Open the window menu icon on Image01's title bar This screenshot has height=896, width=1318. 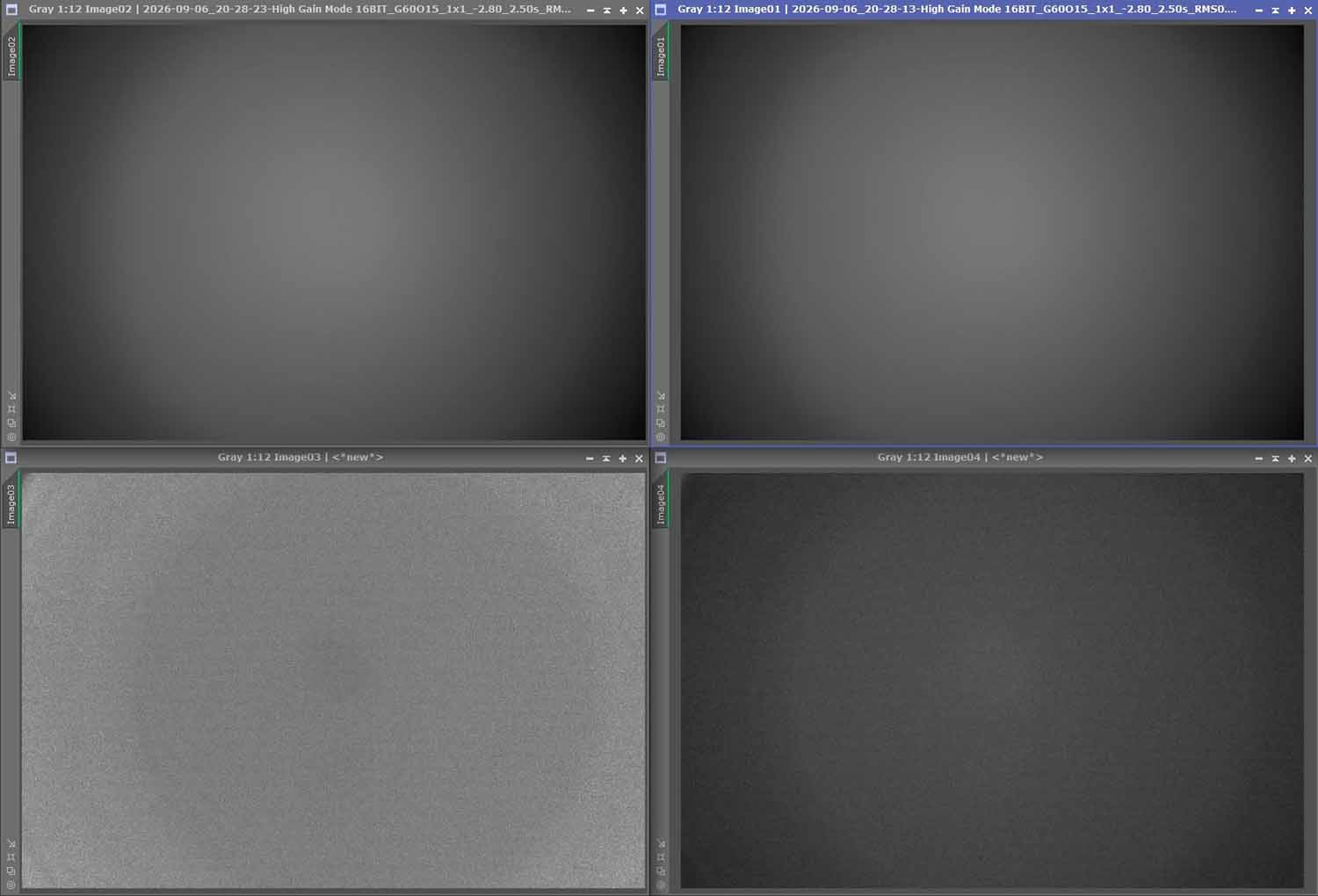pyautogui.click(x=661, y=10)
